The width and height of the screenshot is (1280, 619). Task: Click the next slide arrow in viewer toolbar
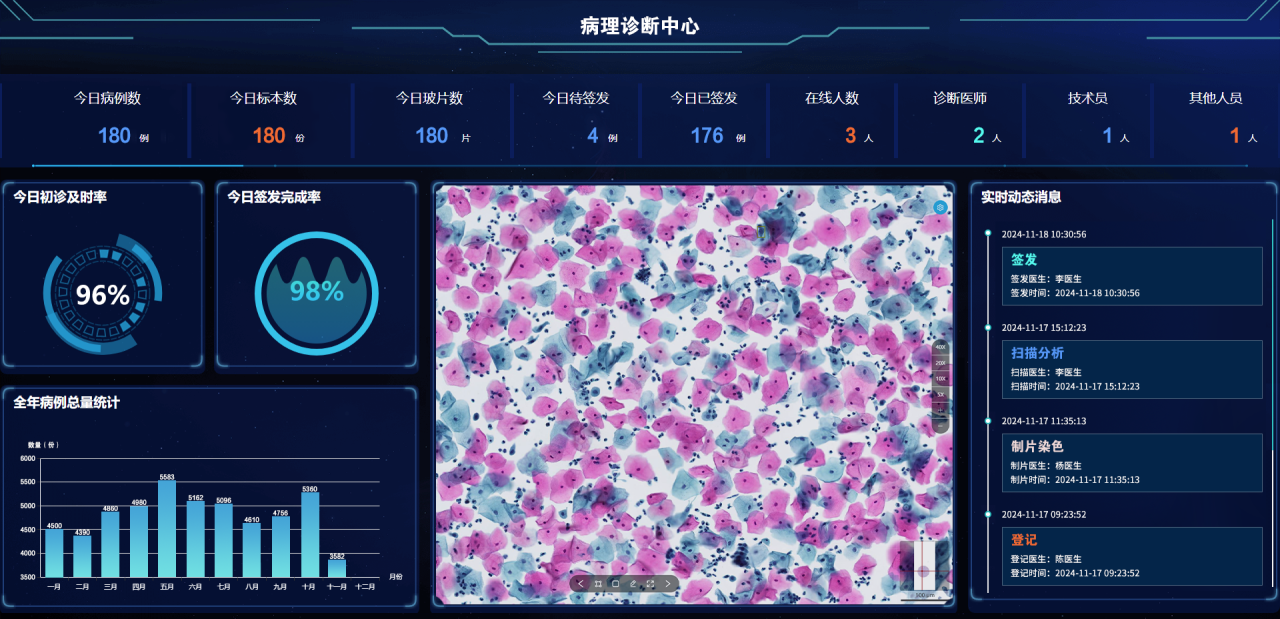[668, 584]
